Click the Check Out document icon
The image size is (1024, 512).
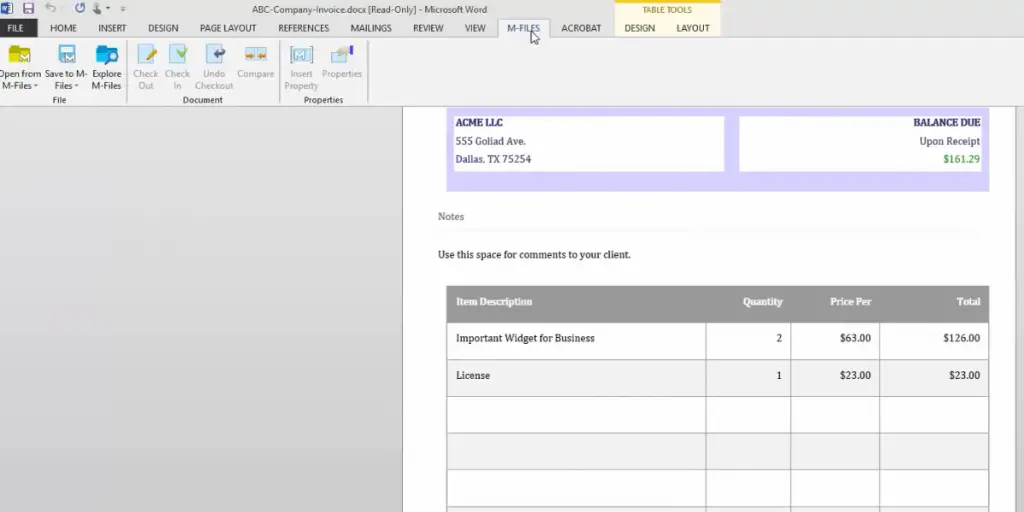click(146, 55)
